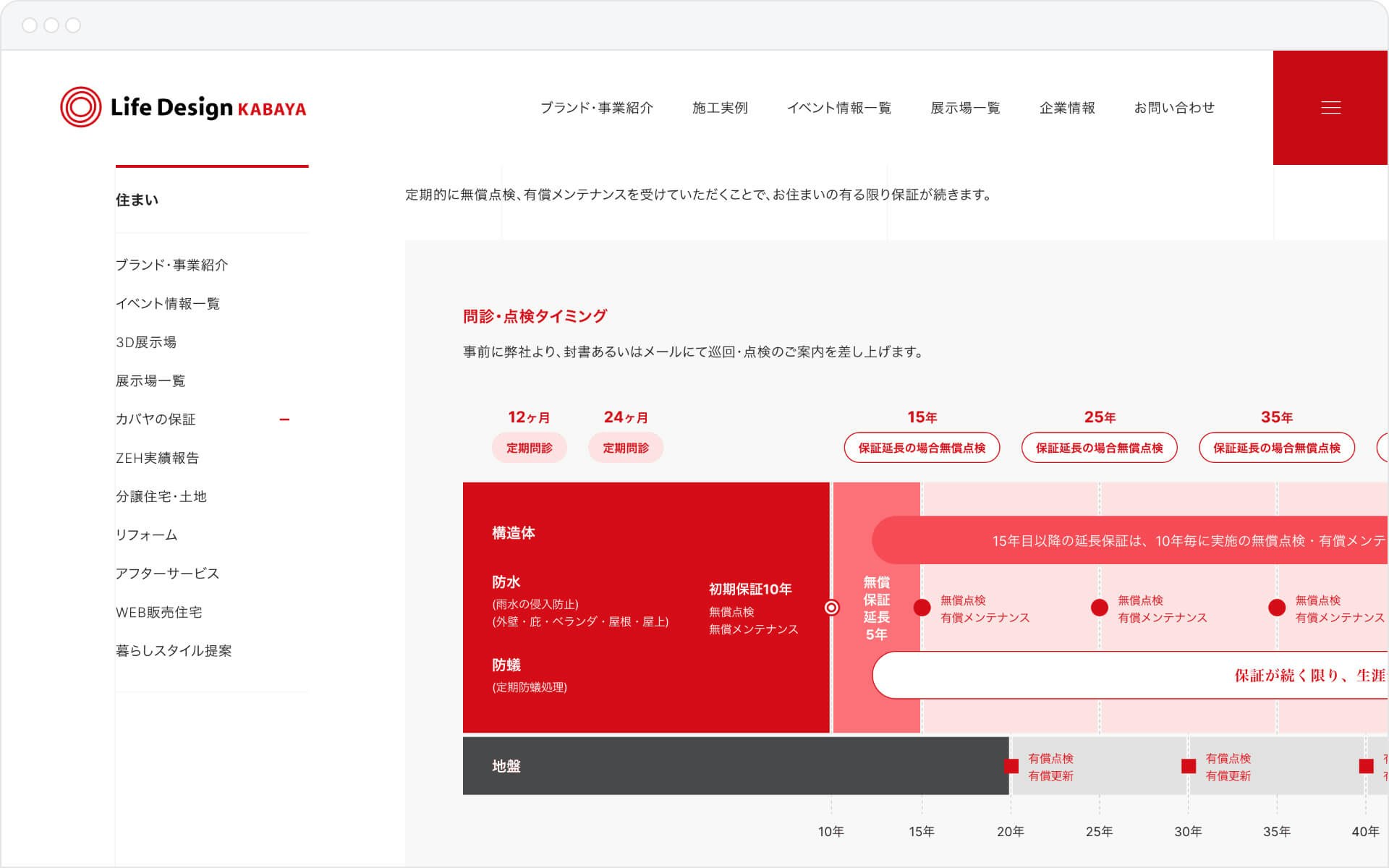The width and height of the screenshot is (1389, 868).
Task: Click the 24ヶ月 定期問診 pill
Action: coord(626,448)
